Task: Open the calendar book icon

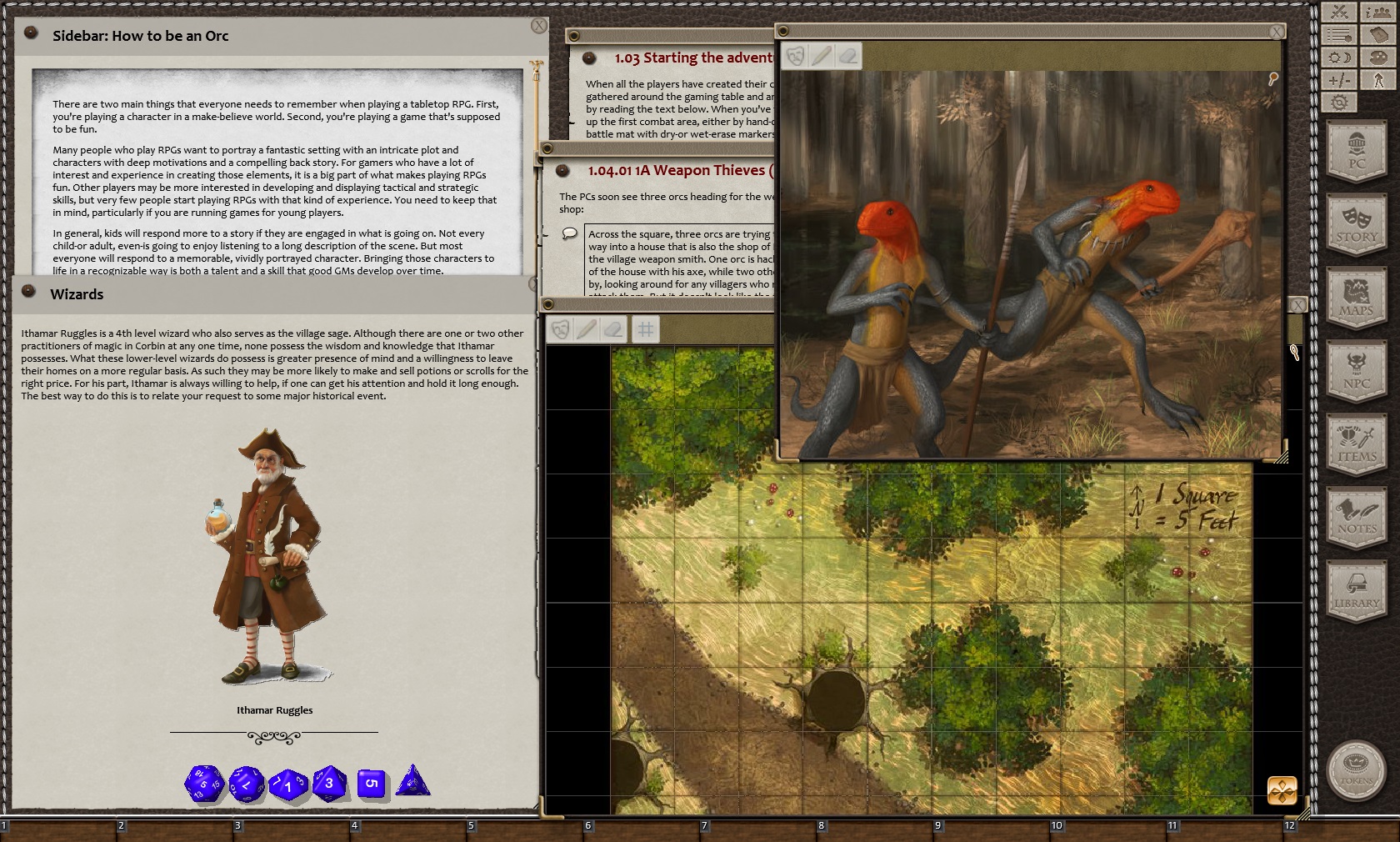Action: tap(1377, 36)
